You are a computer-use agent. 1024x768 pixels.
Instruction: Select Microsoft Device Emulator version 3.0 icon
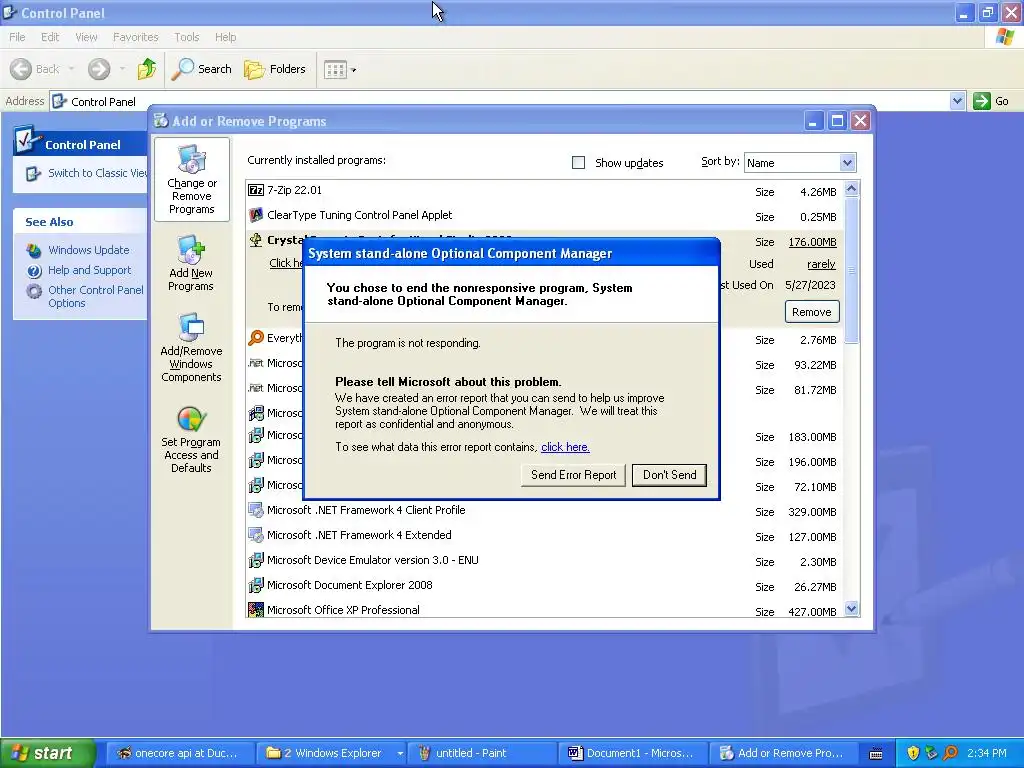256,560
